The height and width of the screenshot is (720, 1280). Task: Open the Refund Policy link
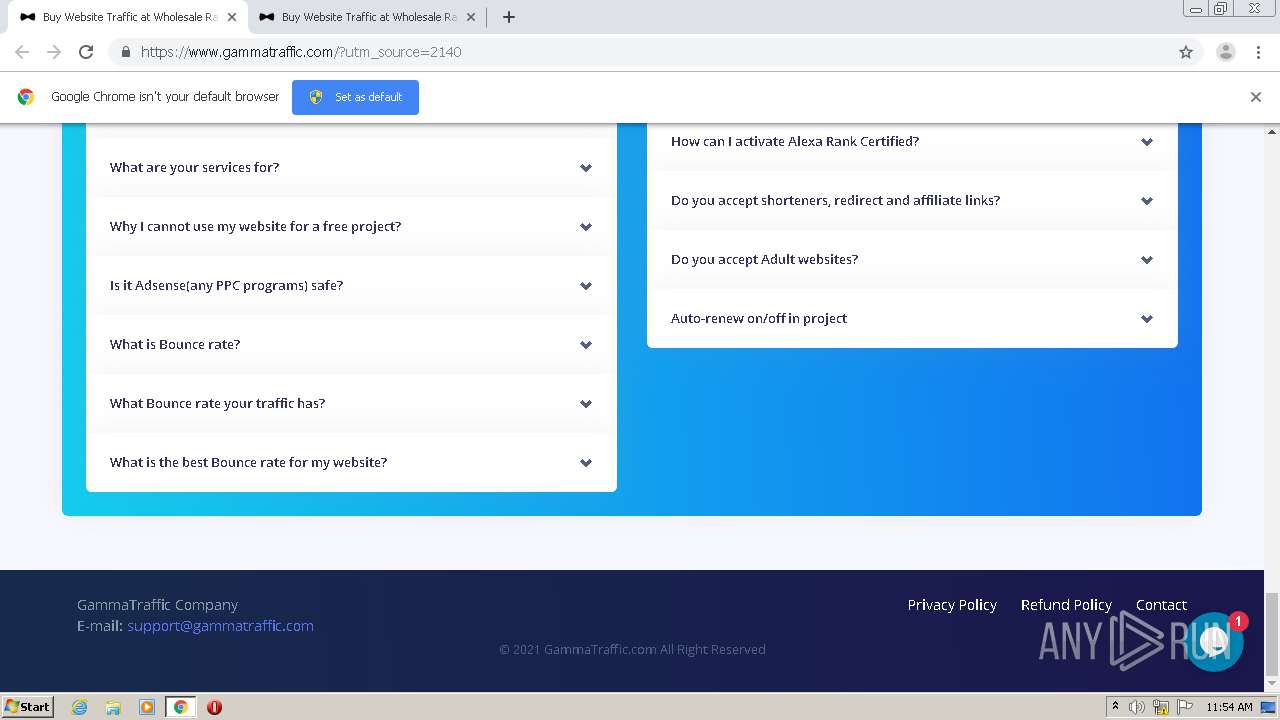[x=1066, y=605]
